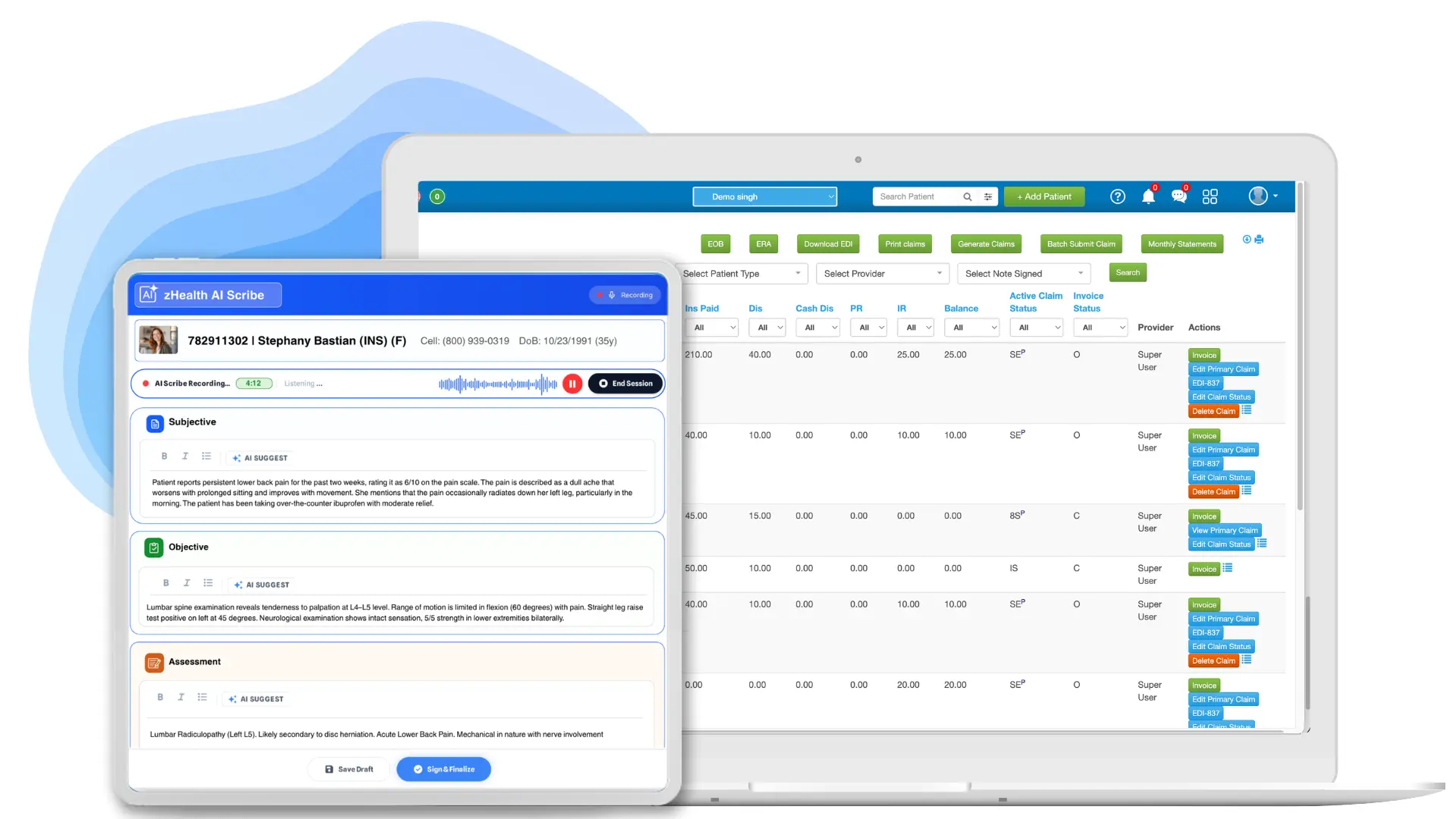
Task: Click Save Draft button
Action: [x=349, y=770]
